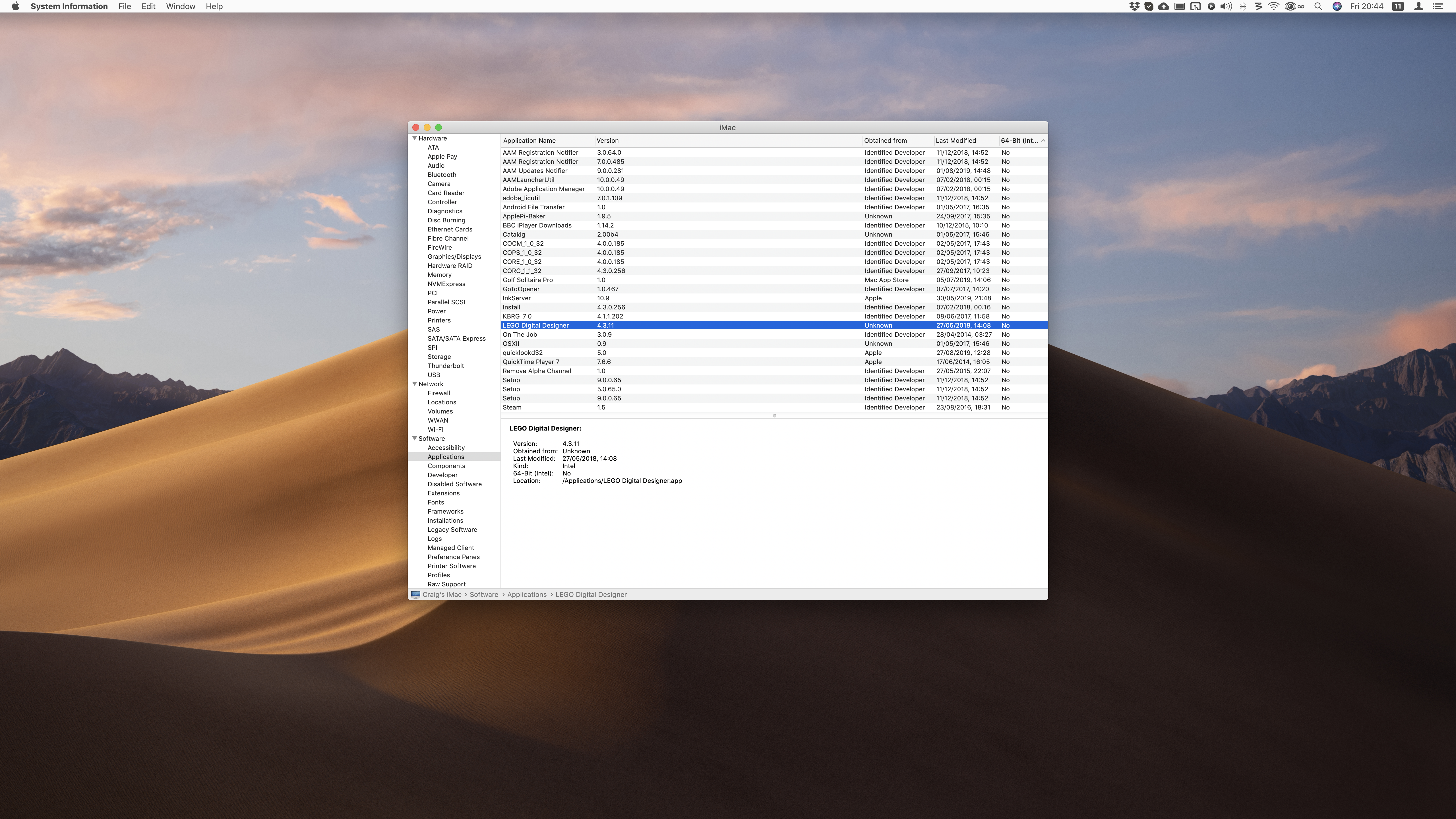Viewport: 1456px width, 819px height.
Task: Select the BBC iPlayer Downloads row
Action: (x=774, y=226)
